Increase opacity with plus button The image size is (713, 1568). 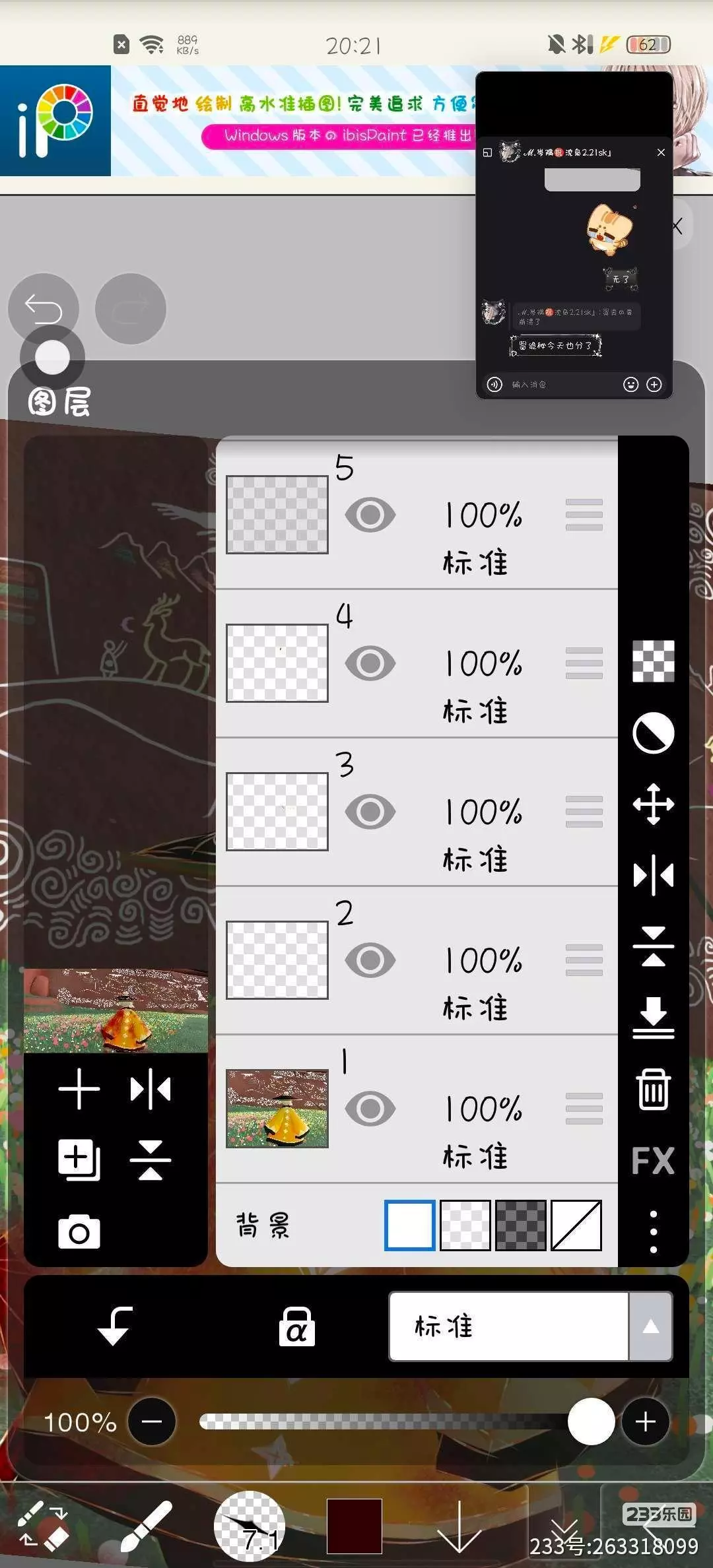645,1421
